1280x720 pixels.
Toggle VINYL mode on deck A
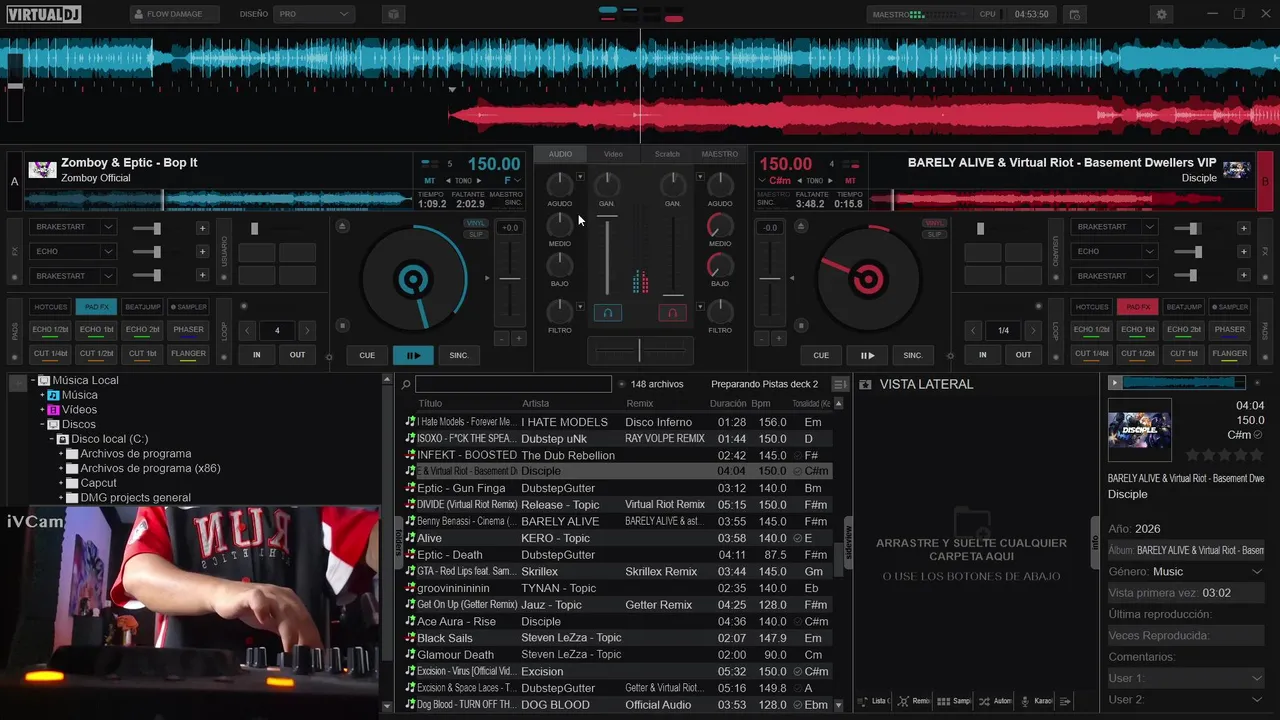pyautogui.click(x=476, y=223)
